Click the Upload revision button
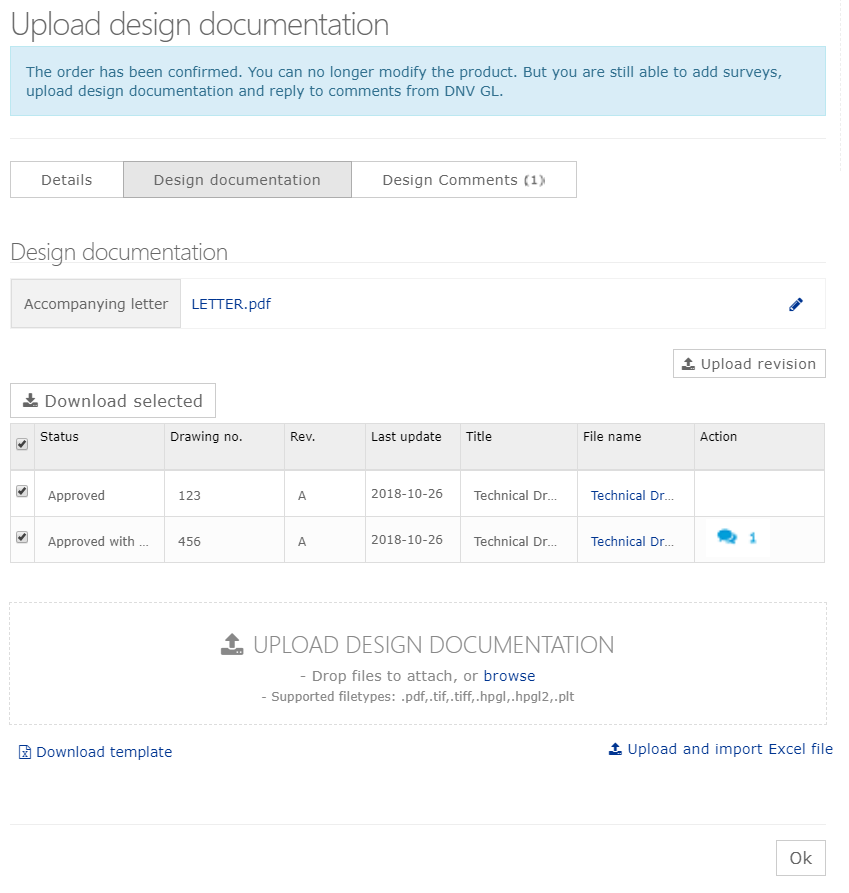 point(749,363)
